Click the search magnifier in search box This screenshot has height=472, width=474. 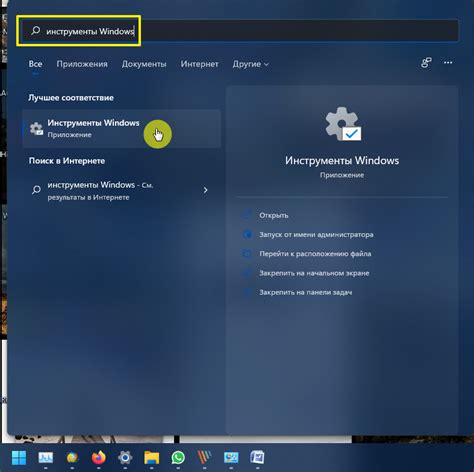click(x=35, y=31)
